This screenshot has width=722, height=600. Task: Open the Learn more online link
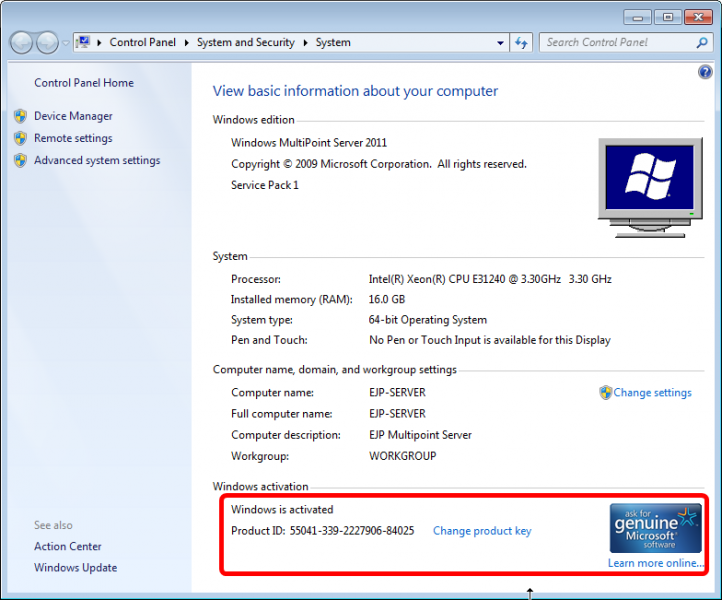[x=656, y=563]
